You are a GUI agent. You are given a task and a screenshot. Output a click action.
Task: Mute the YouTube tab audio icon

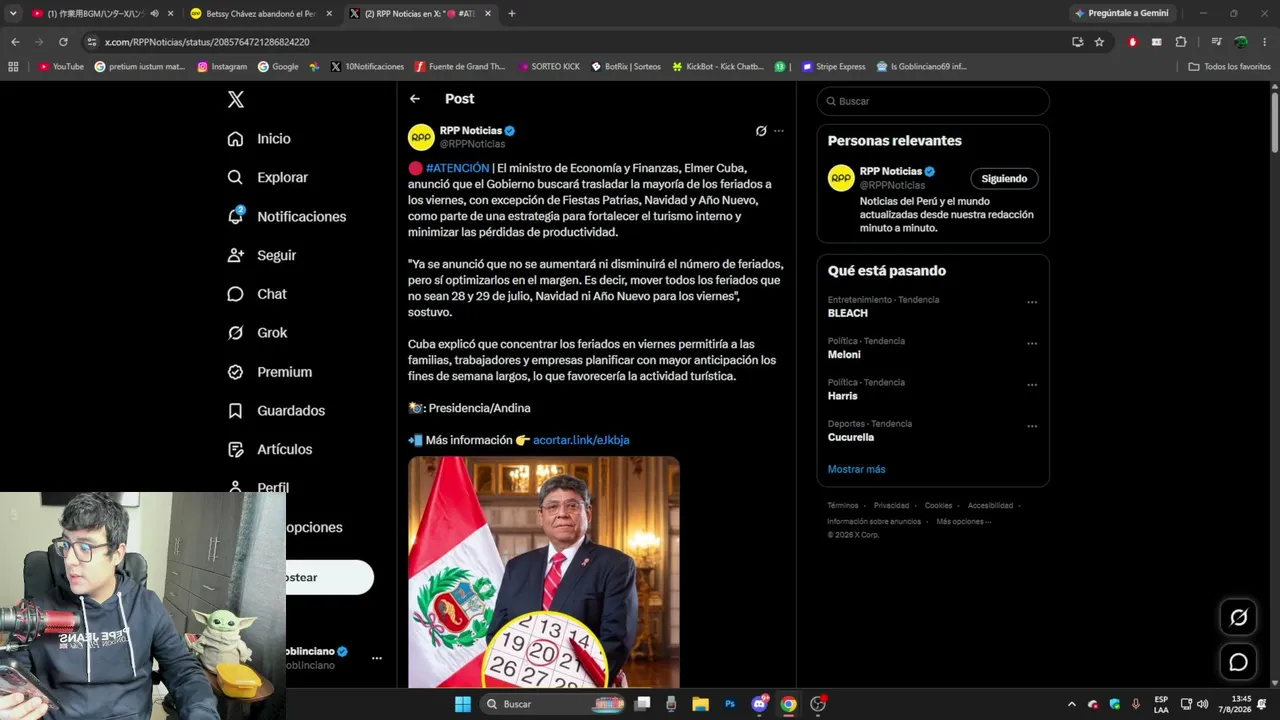pos(155,14)
